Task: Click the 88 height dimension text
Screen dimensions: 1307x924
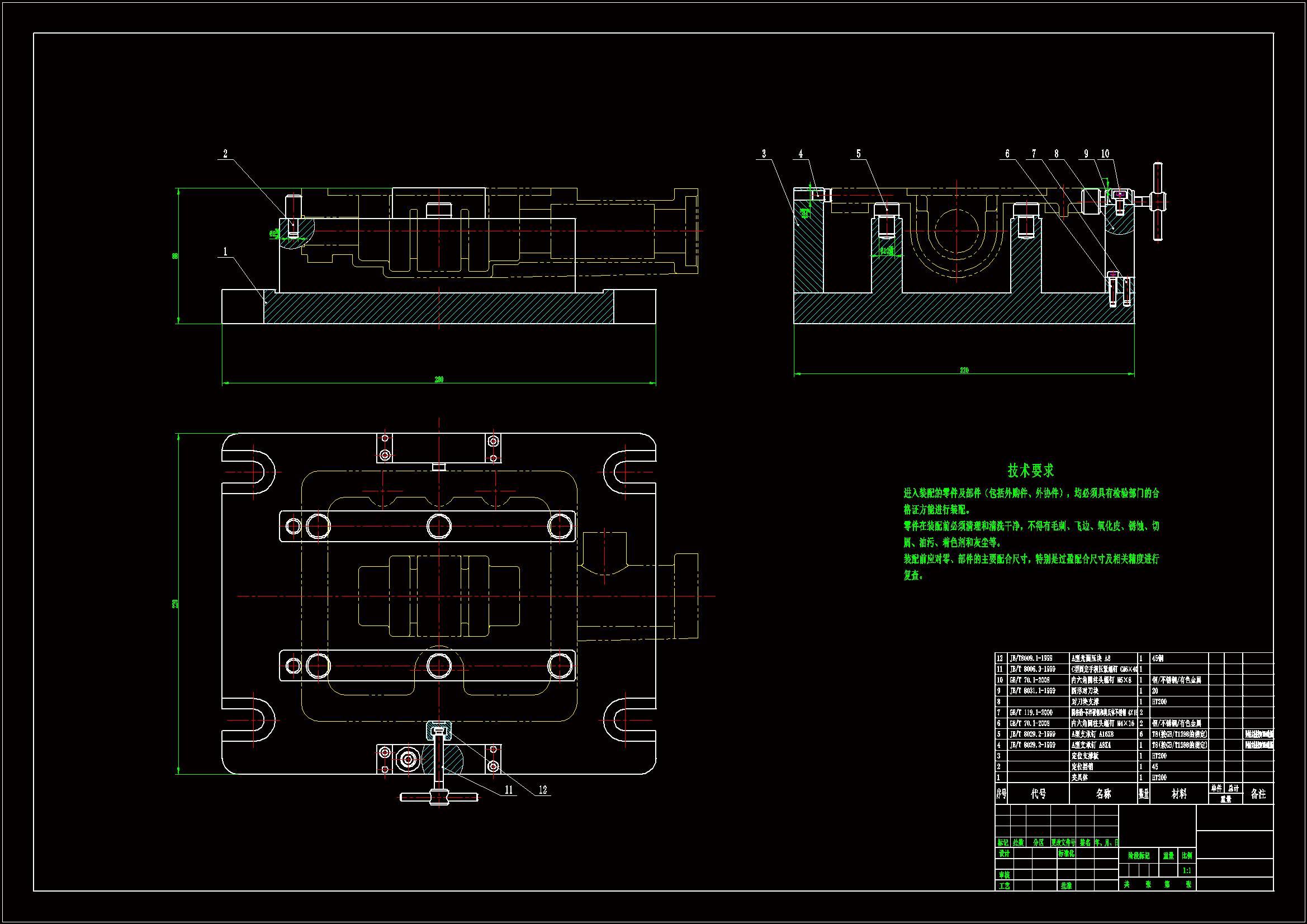Action: click(176, 256)
